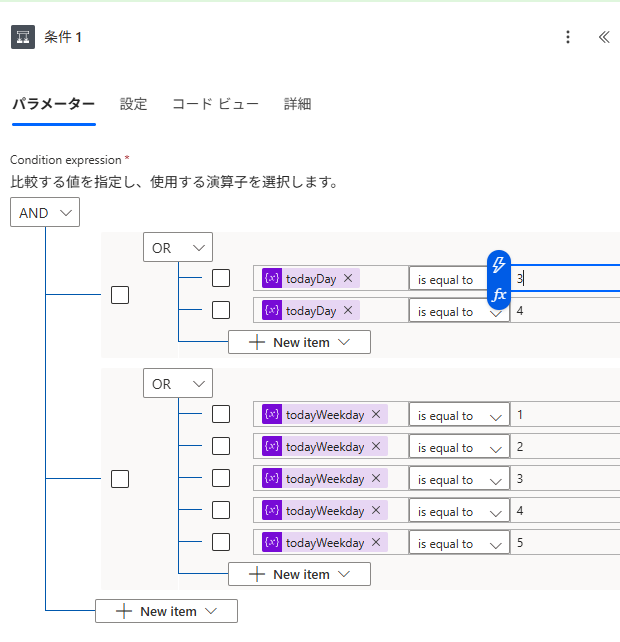The width and height of the screenshot is (620, 642).
Task: Add New item to the AND group
Action: click(x=166, y=611)
